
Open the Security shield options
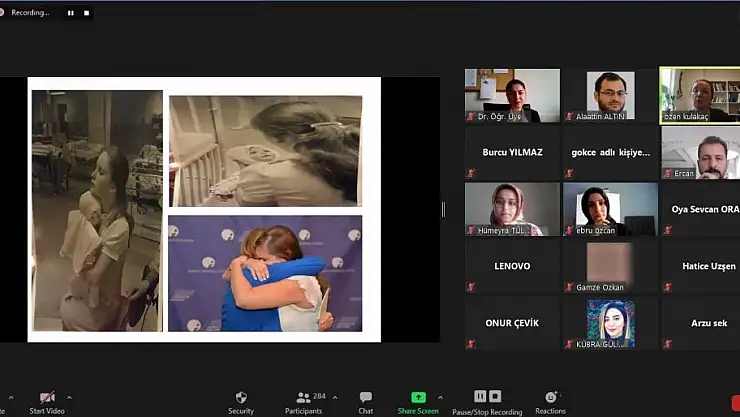pos(240,398)
